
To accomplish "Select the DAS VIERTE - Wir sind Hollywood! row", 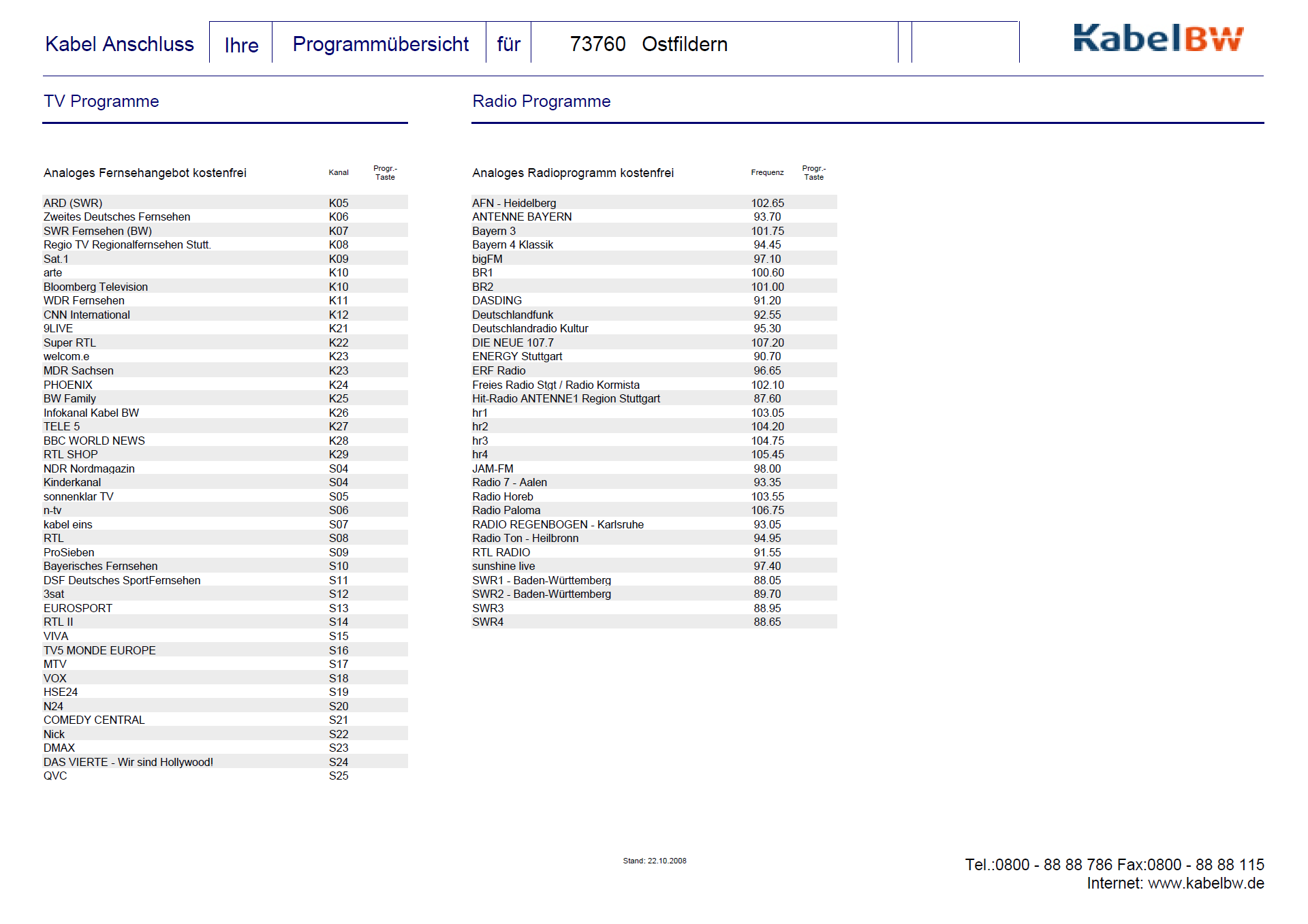I will (x=128, y=762).
